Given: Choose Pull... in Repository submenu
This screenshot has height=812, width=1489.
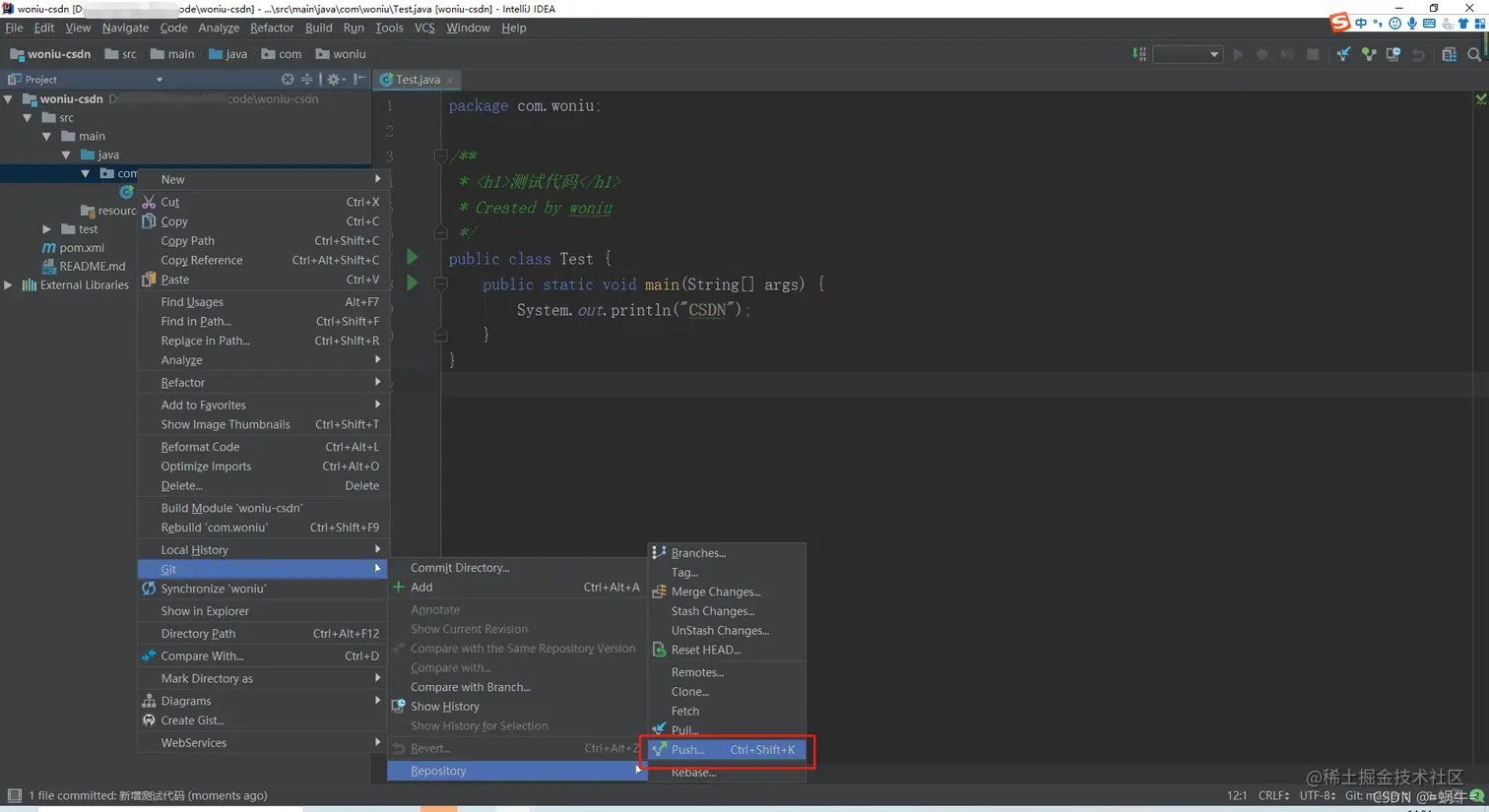Looking at the screenshot, I should point(727,730).
